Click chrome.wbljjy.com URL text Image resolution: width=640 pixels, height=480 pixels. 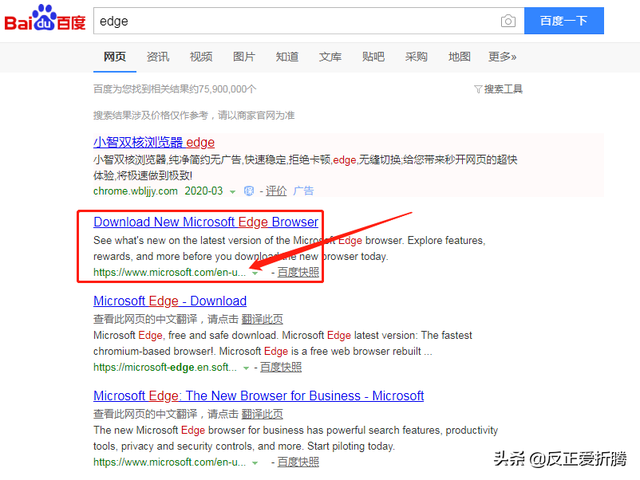click(136, 191)
